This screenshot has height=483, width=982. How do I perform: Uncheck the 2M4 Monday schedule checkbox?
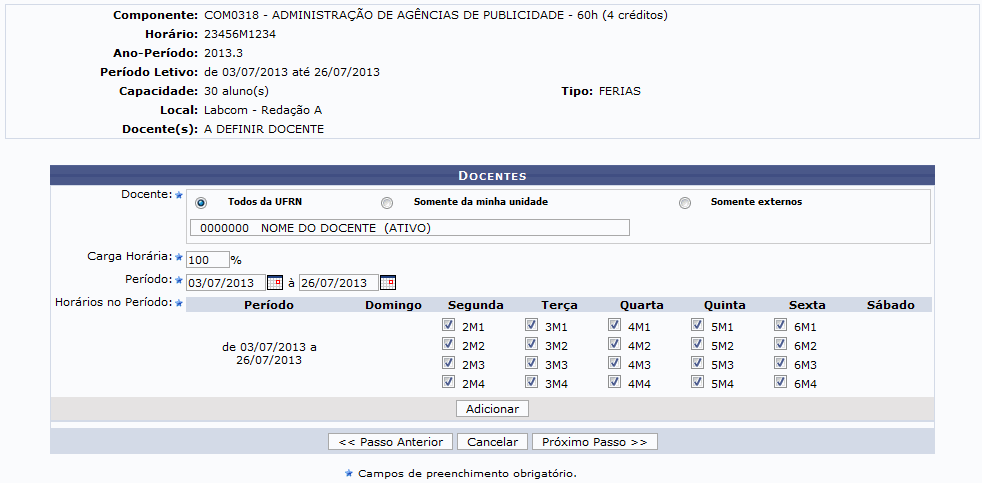click(x=449, y=383)
